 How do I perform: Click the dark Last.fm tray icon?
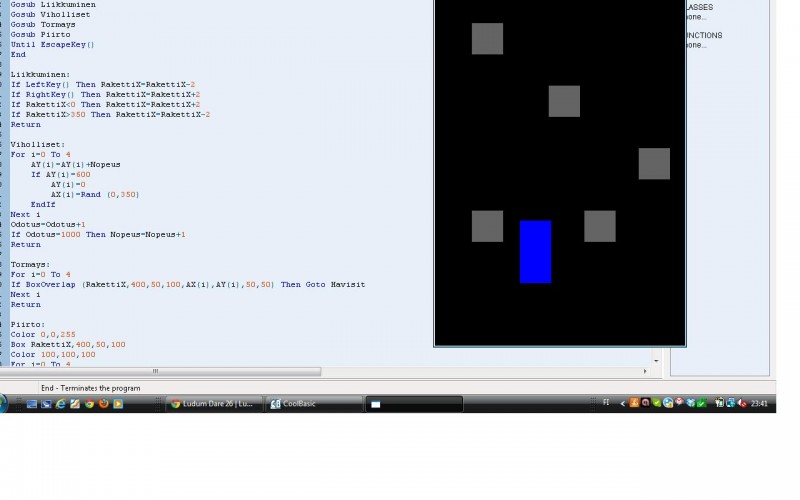click(x=645, y=403)
